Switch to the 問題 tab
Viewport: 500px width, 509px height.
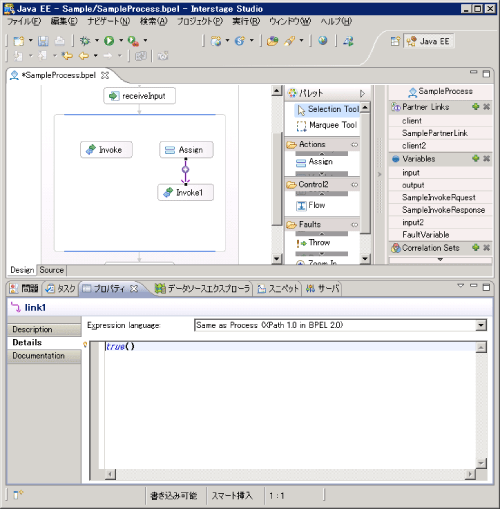[x=24, y=288]
